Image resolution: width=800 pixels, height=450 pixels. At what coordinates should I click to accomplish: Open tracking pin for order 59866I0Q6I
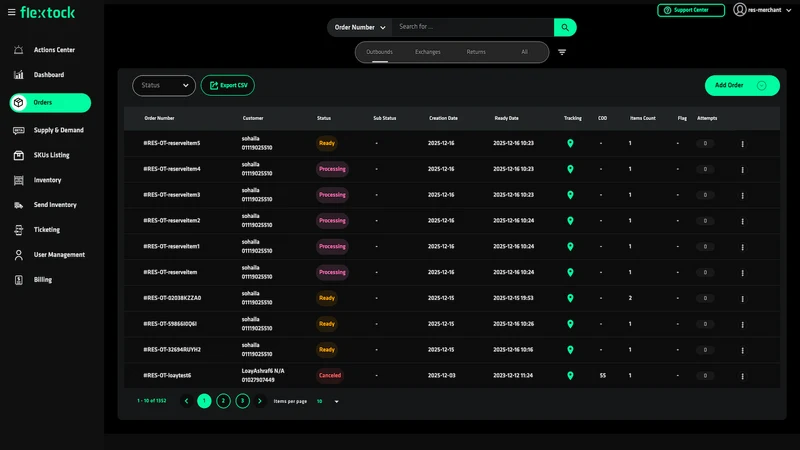570,324
